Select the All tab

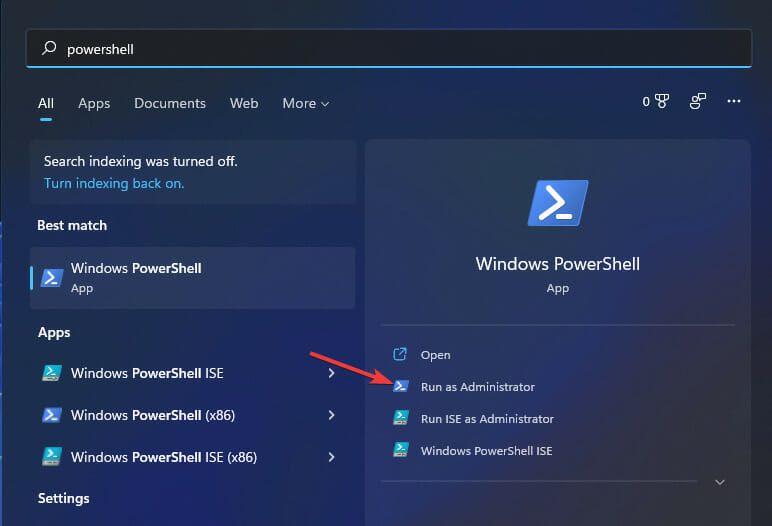click(46, 103)
